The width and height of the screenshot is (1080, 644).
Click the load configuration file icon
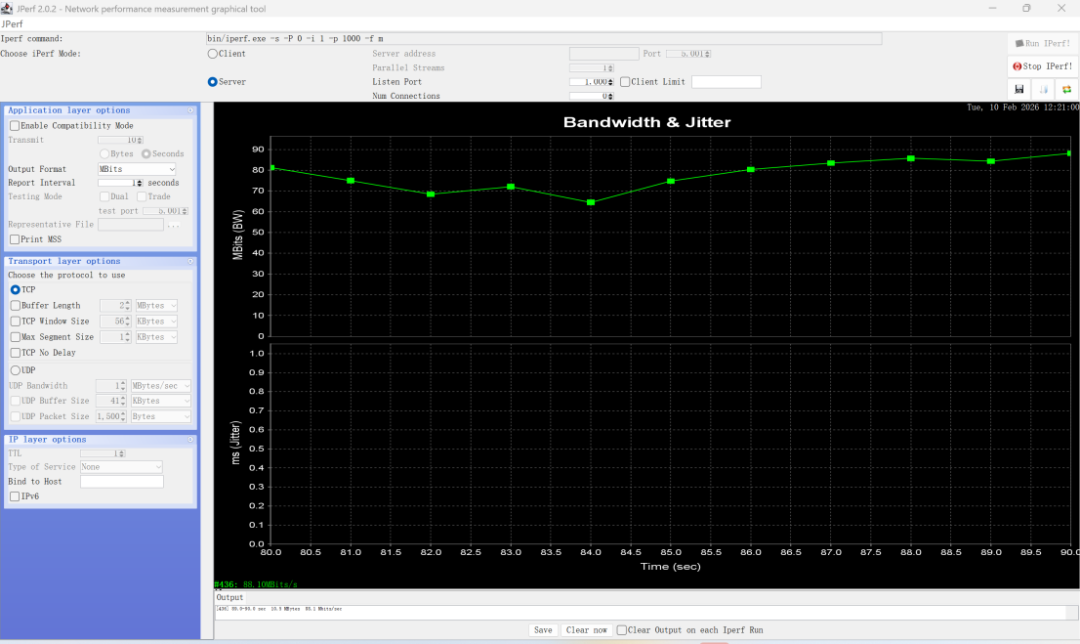pyautogui.click(x=1044, y=90)
